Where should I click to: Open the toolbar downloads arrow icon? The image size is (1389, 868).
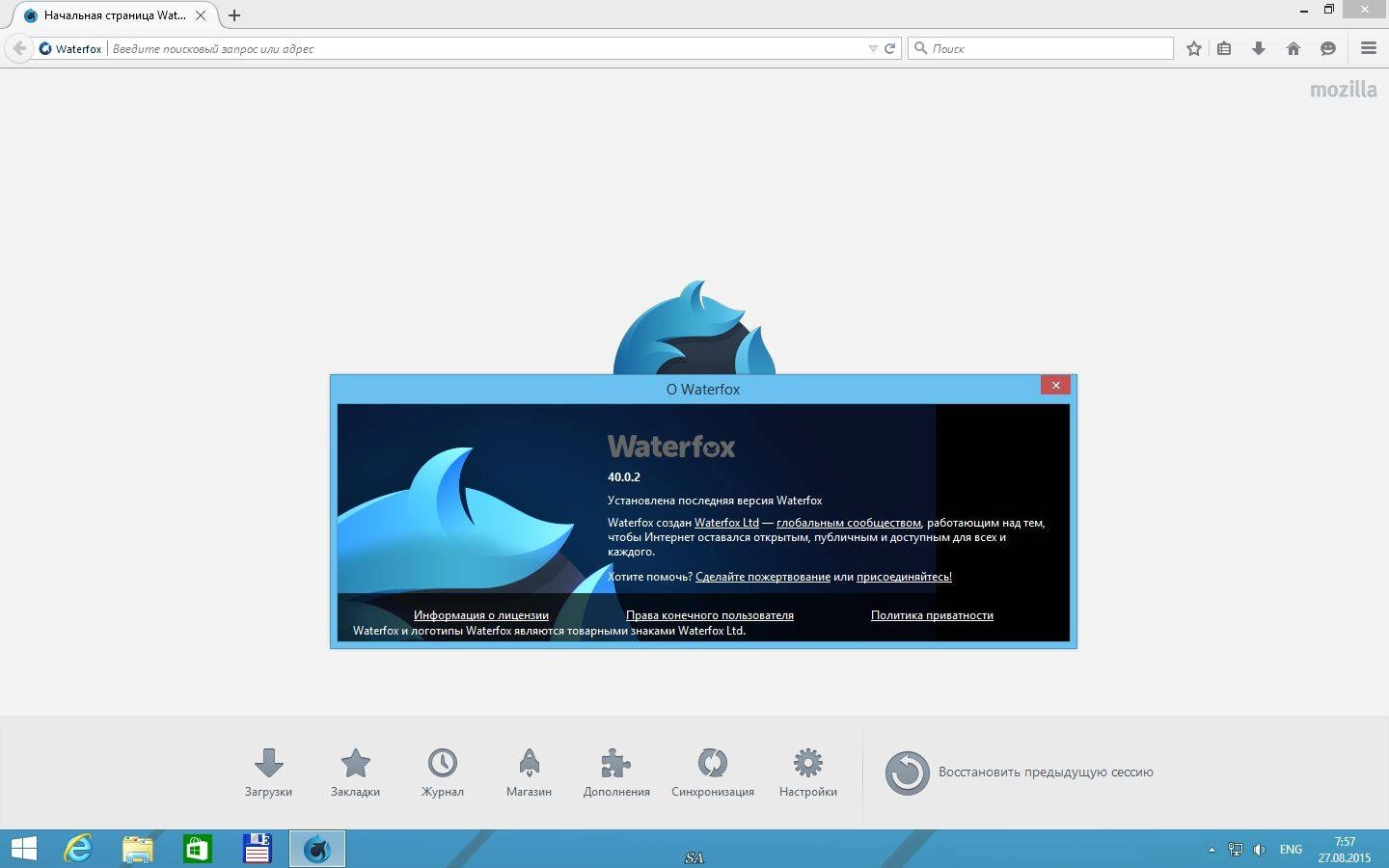tap(1259, 48)
